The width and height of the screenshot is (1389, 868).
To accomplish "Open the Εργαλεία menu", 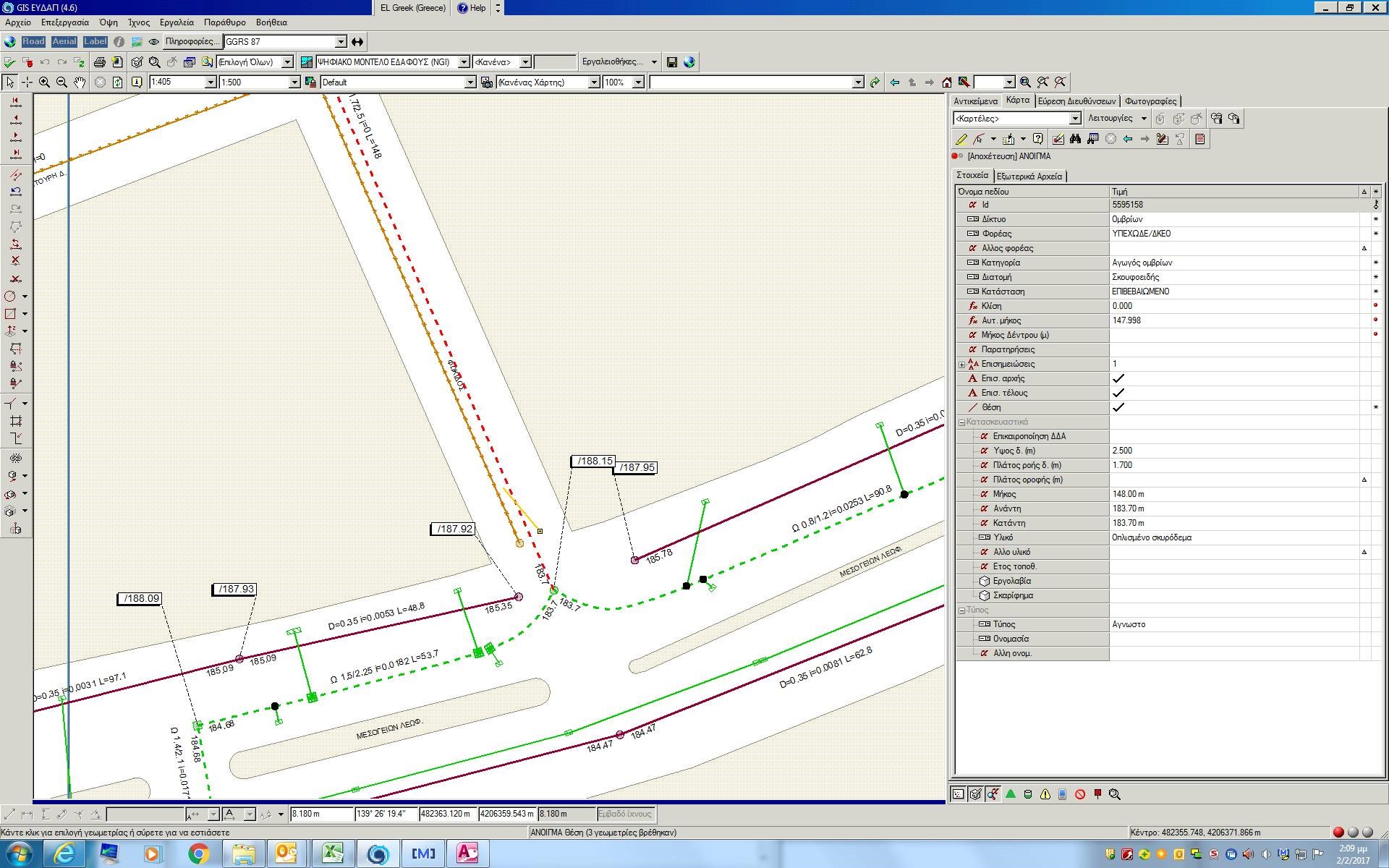I will tap(177, 22).
